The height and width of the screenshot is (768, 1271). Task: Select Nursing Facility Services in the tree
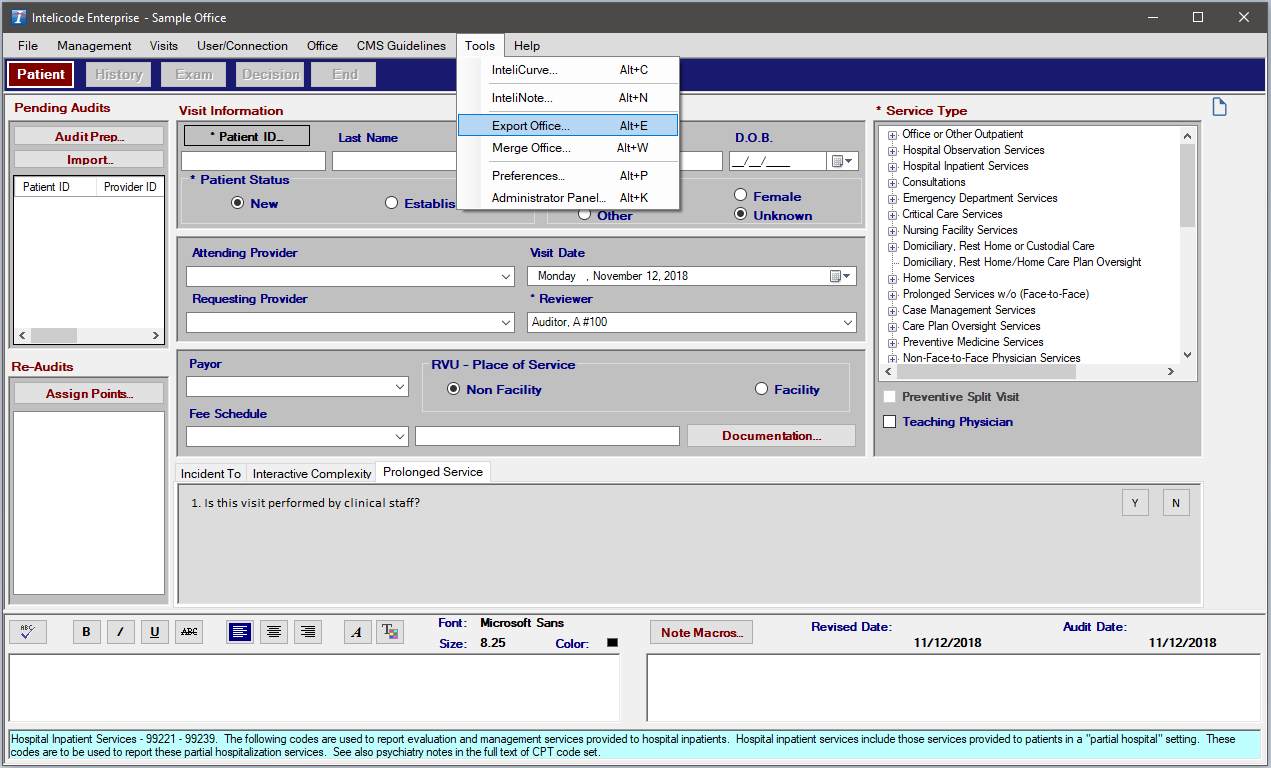click(x=960, y=230)
